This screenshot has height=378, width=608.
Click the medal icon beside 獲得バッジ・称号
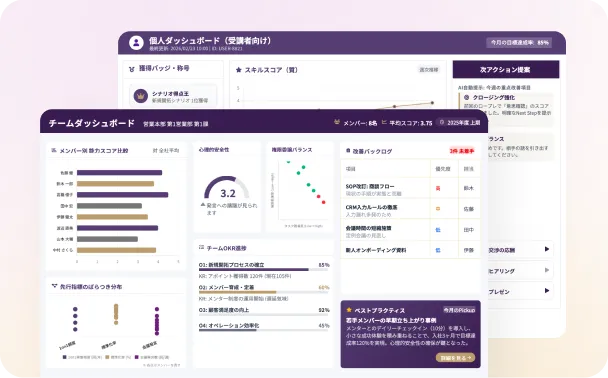pyautogui.click(x=131, y=69)
